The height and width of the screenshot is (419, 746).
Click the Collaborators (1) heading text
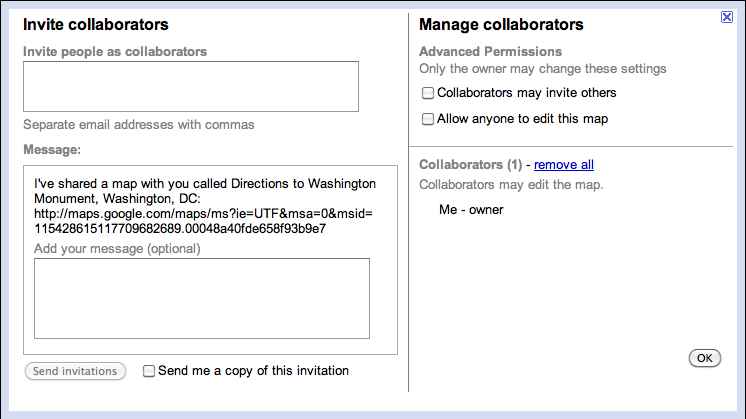pyautogui.click(x=471, y=165)
